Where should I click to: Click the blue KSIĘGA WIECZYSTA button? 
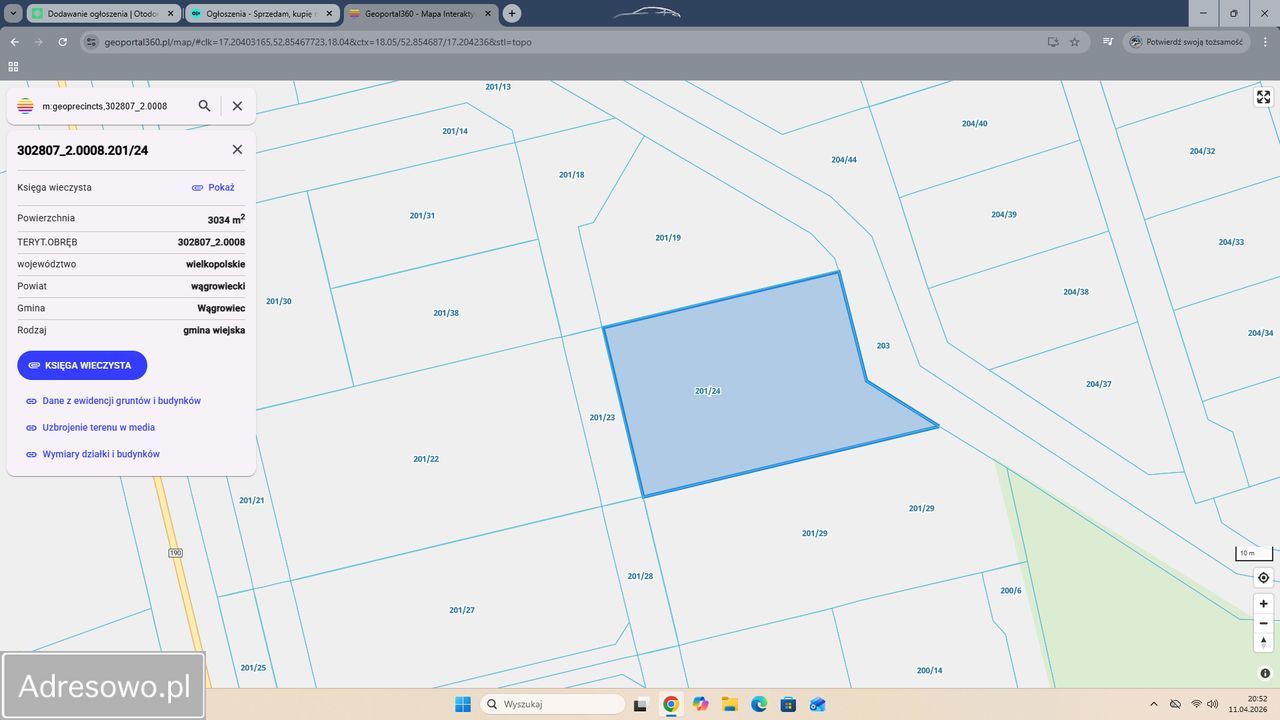pos(82,366)
